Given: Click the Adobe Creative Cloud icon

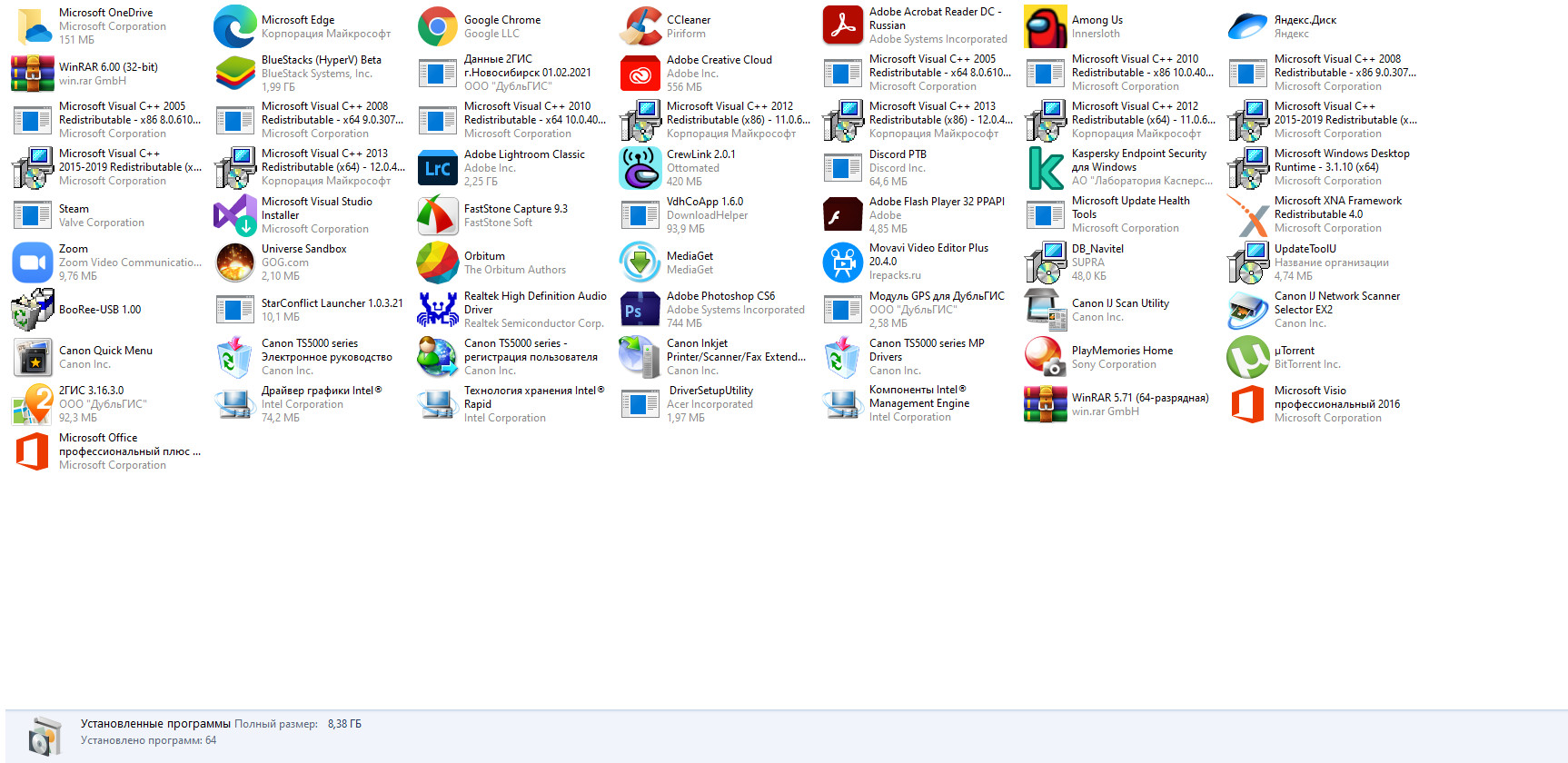Looking at the screenshot, I should pyautogui.click(x=640, y=74).
